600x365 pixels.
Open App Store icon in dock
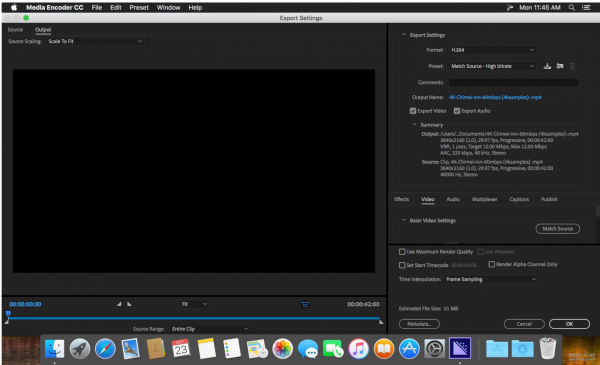pos(409,349)
